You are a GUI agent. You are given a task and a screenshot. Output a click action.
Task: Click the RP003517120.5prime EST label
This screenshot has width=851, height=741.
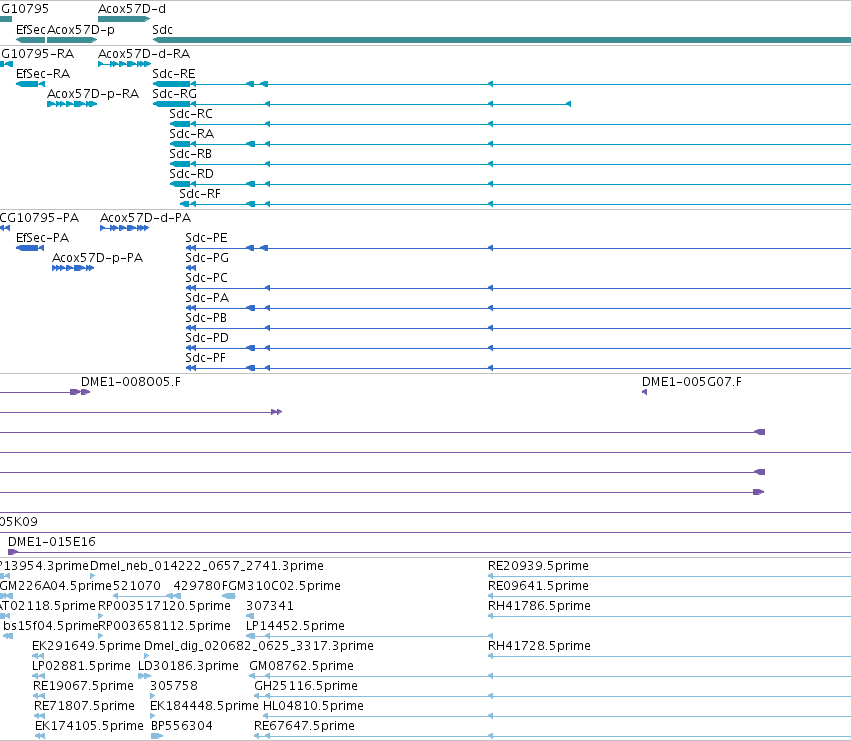164,606
